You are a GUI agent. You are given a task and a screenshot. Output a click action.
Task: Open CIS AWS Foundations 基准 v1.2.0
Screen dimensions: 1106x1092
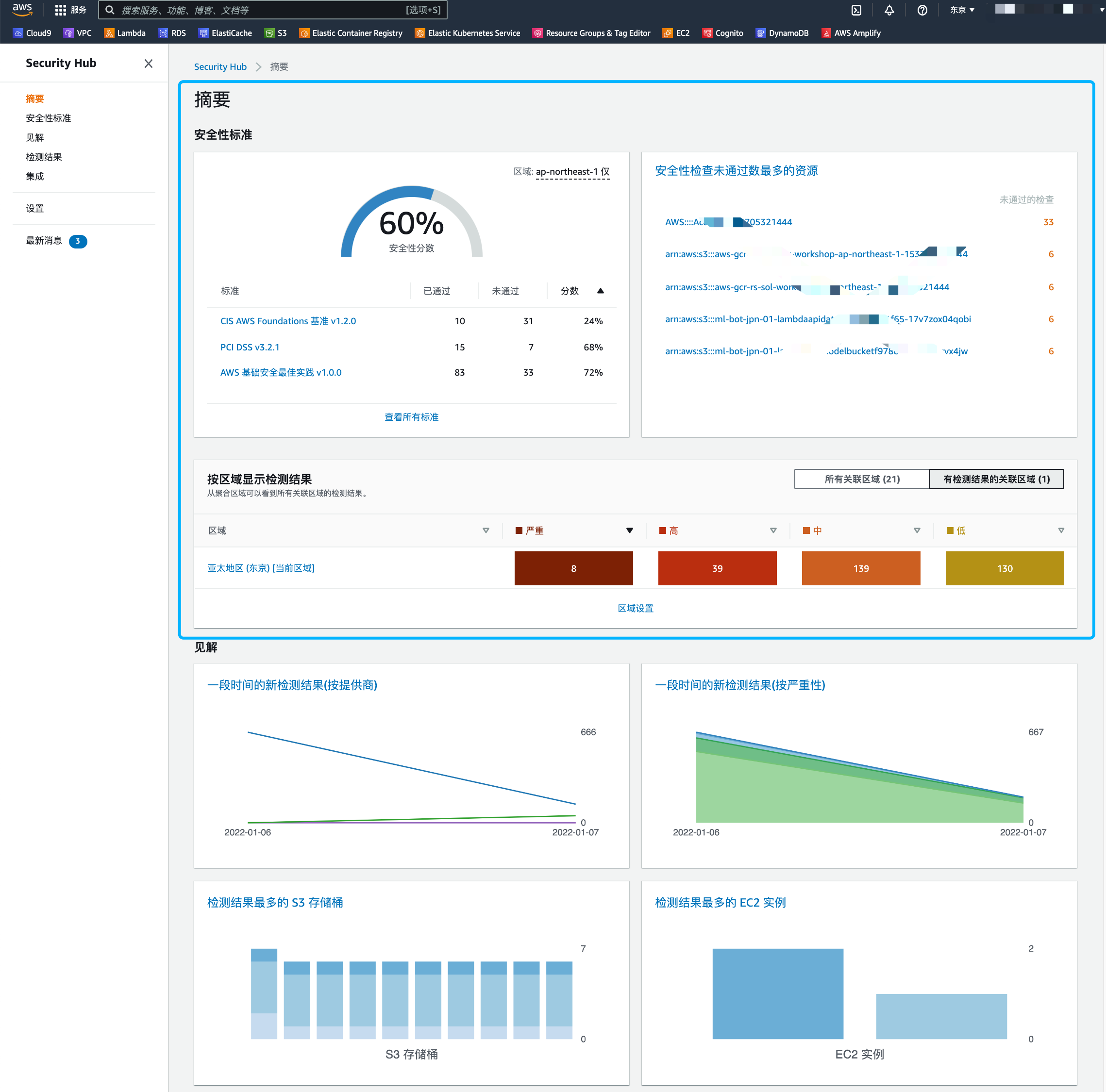point(288,321)
